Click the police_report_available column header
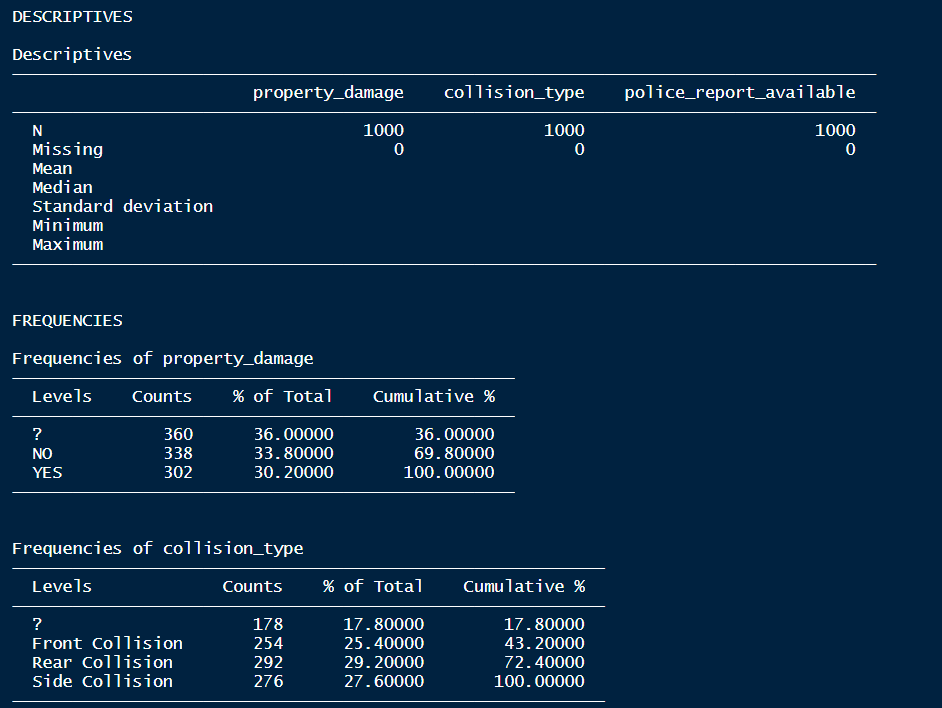Viewport: 942px width, 708px height. (739, 92)
